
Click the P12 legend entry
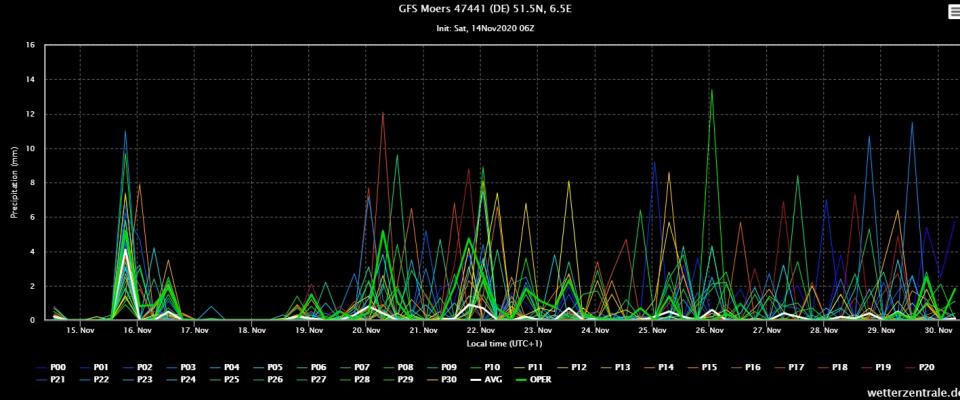pyautogui.click(x=578, y=367)
